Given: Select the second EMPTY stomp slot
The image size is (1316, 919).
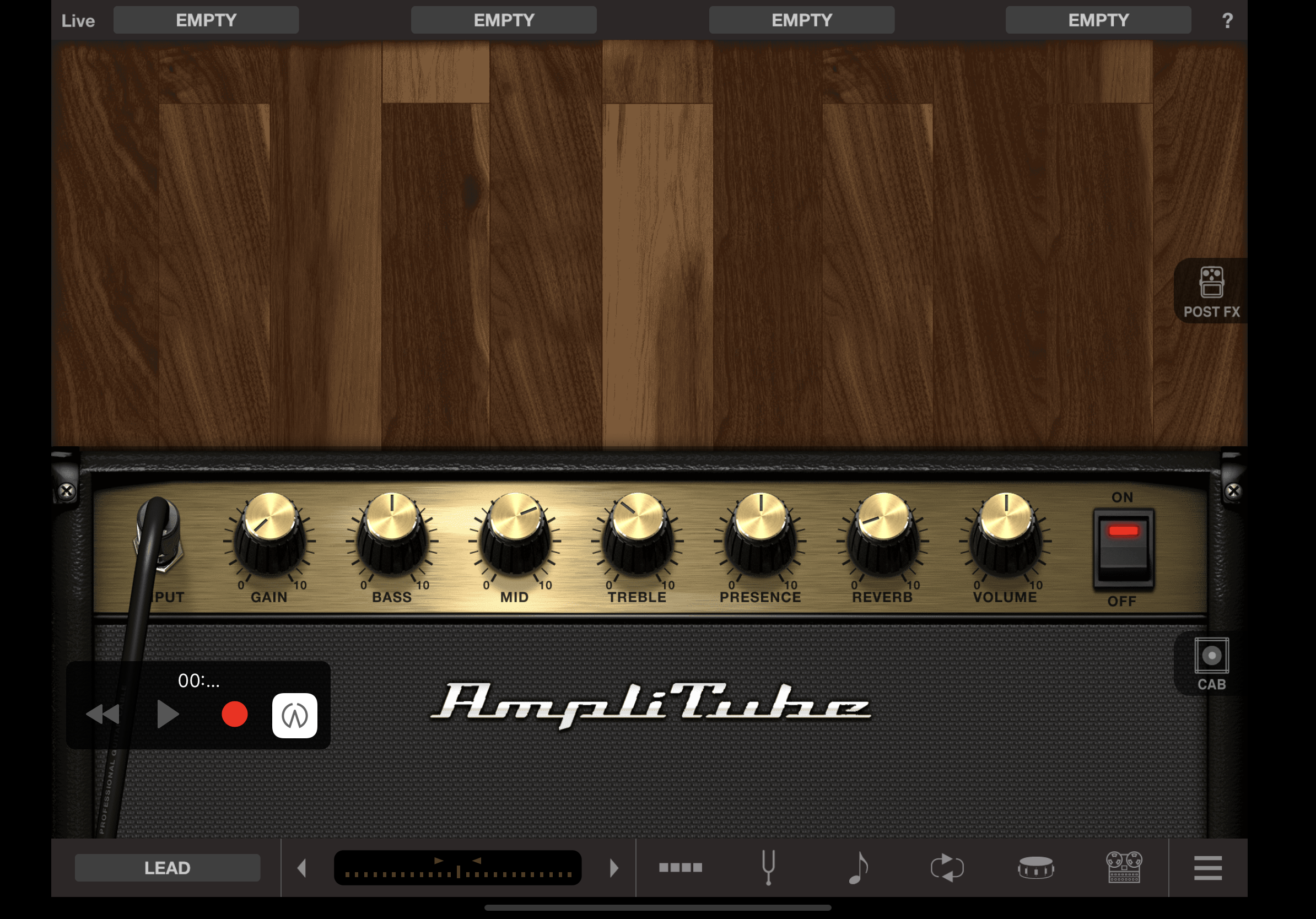Looking at the screenshot, I should coord(504,20).
